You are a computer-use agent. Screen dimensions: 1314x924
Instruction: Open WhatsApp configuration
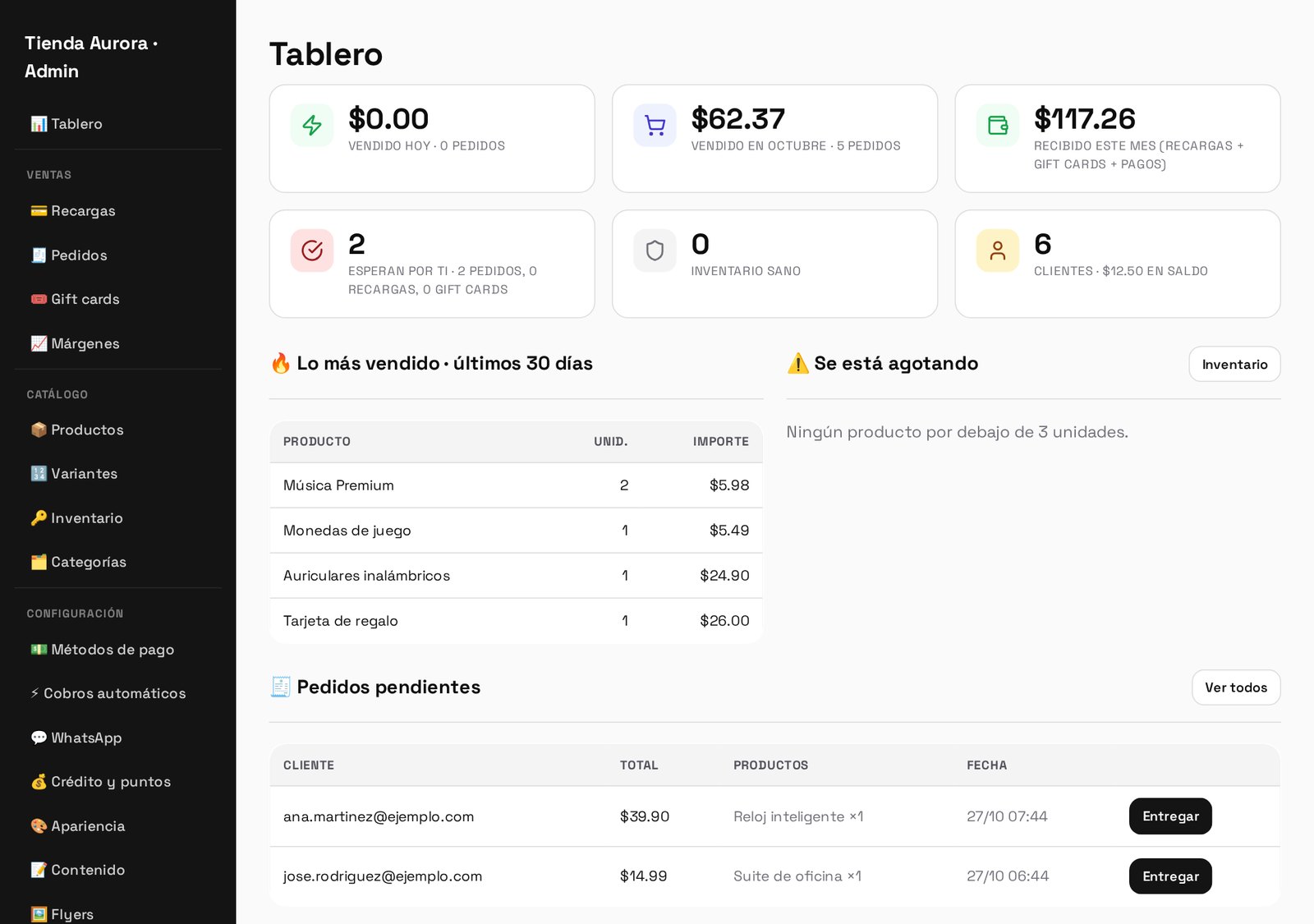pos(117,738)
